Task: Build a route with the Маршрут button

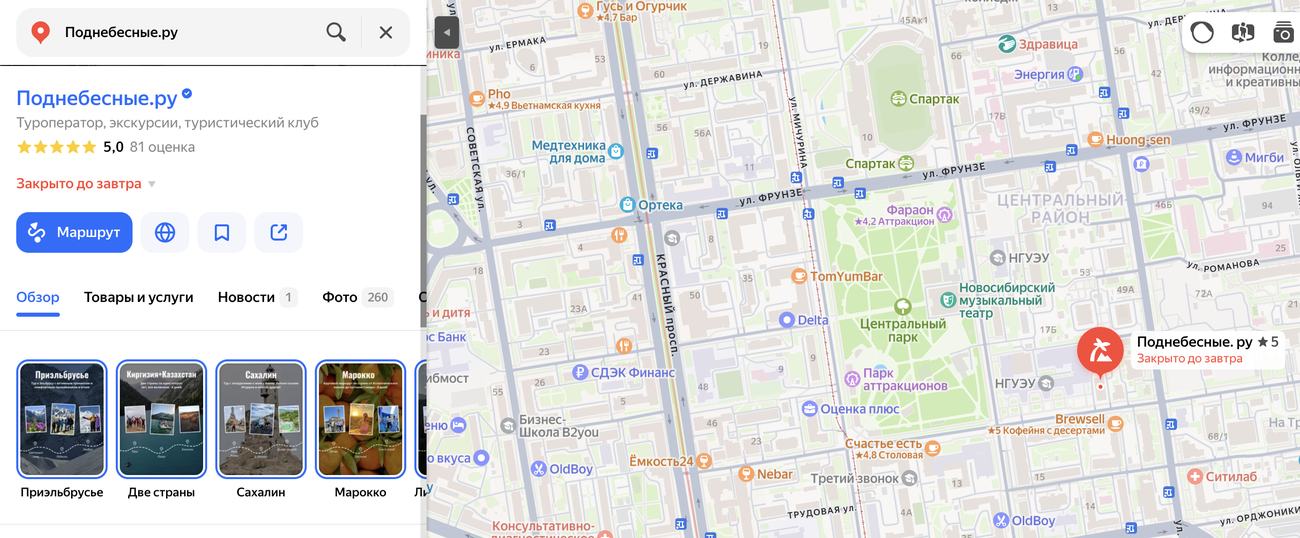Action: click(x=74, y=232)
